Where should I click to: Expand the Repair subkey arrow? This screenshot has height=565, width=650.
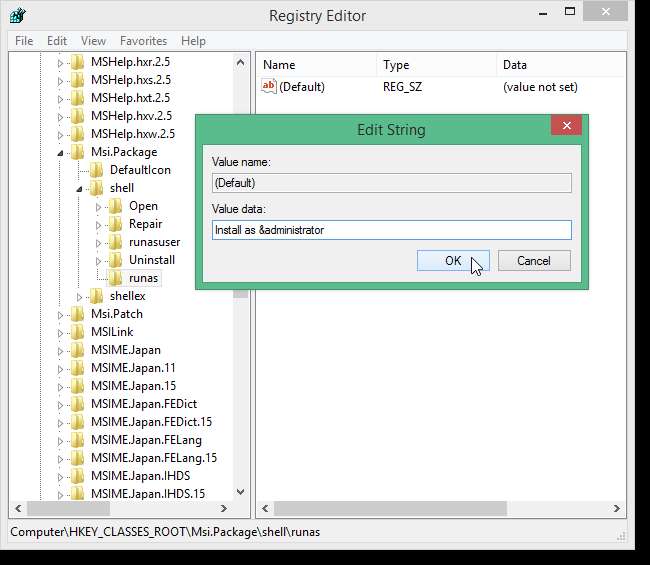coord(98,225)
